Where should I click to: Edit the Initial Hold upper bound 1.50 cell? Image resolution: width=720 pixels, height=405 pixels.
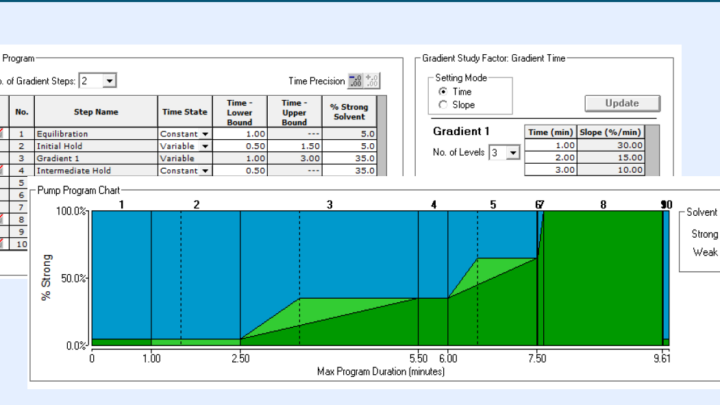pyautogui.click(x=295, y=146)
